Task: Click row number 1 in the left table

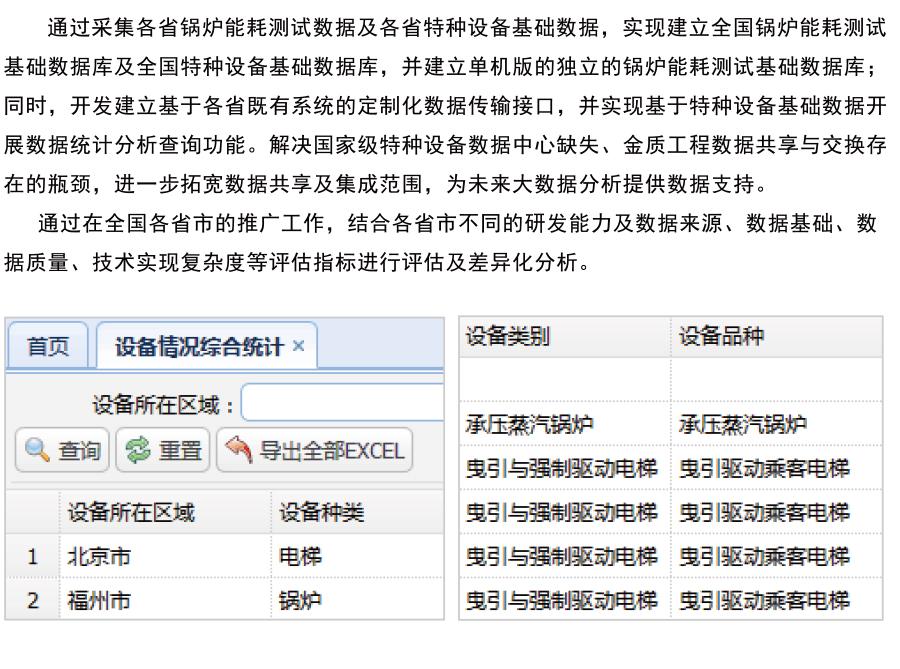Action: [x=32, y=557]
